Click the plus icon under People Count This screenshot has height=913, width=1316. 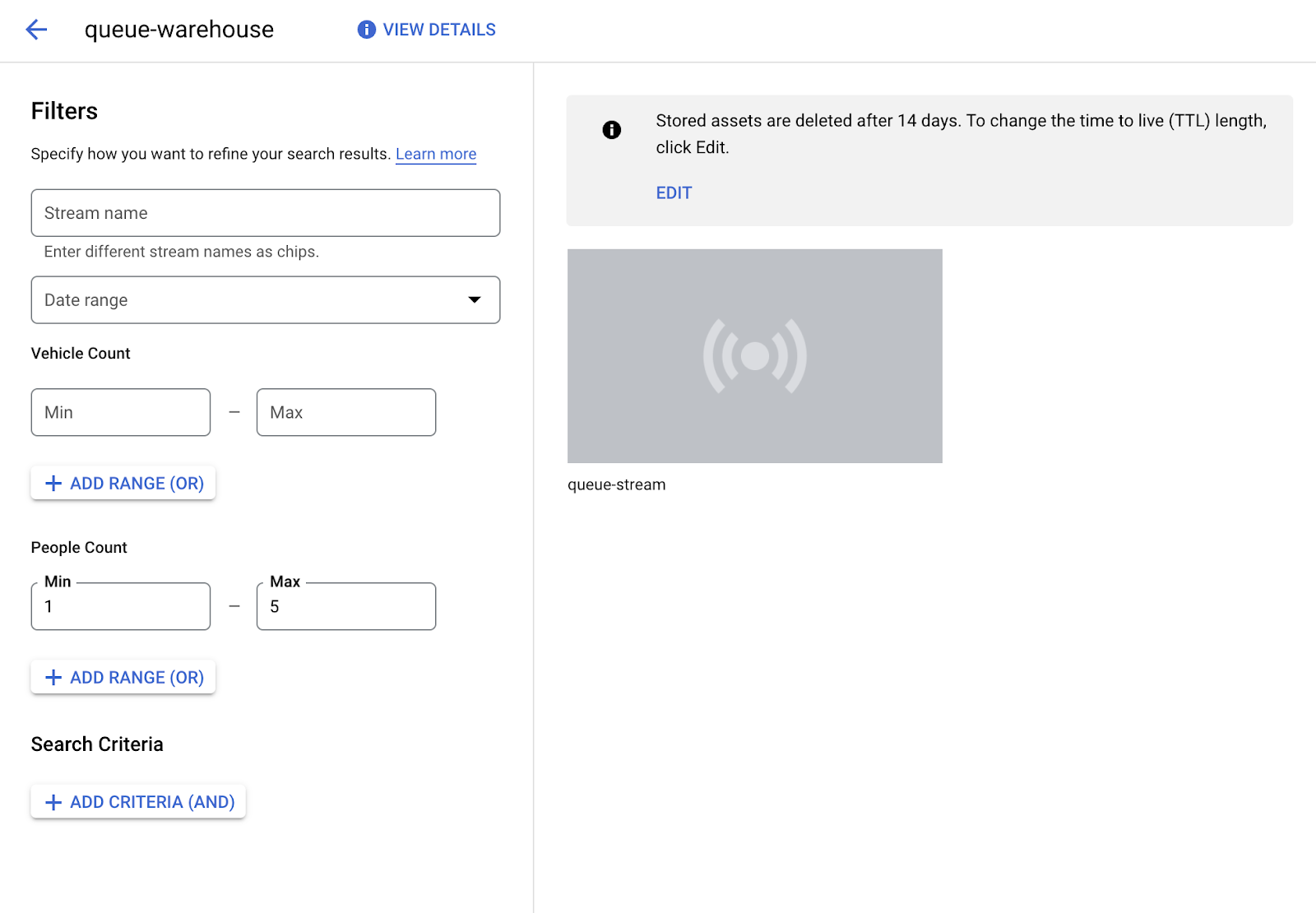[53, 678]
